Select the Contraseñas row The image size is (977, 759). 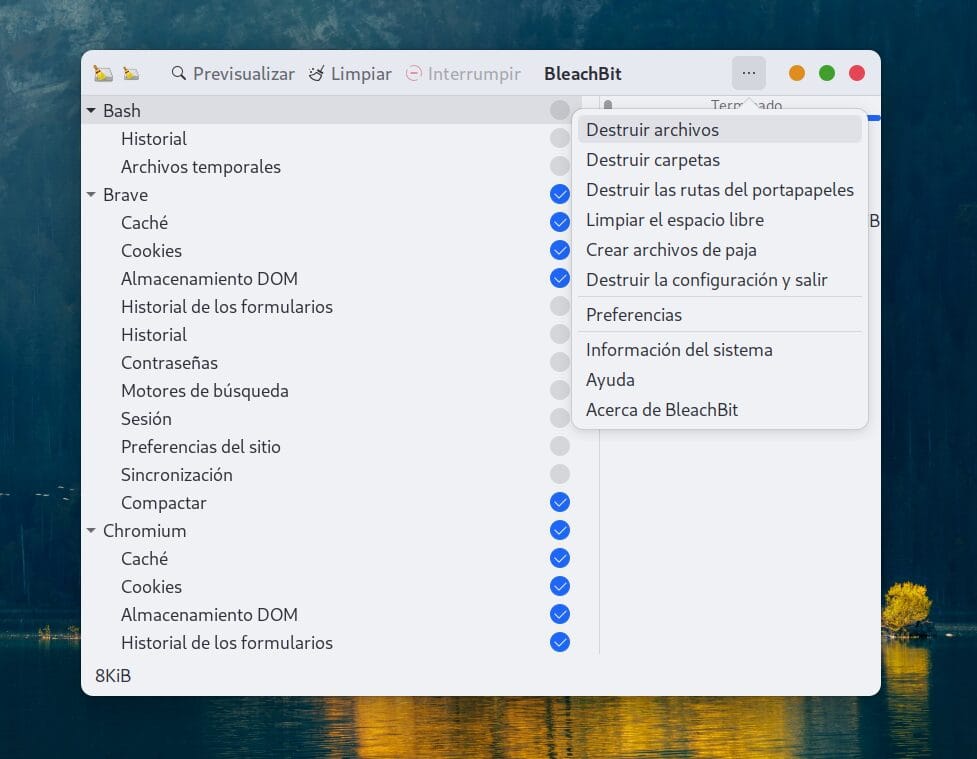coord(169,363)
